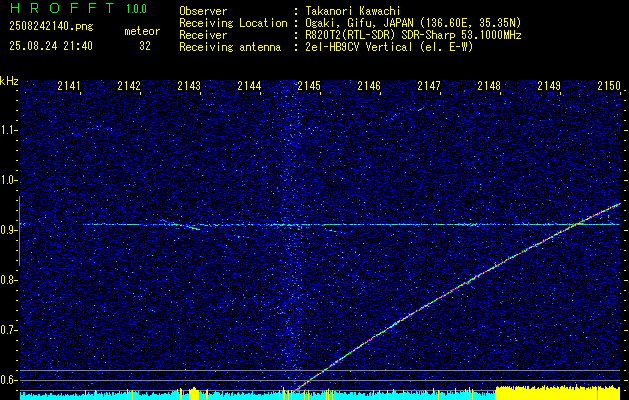This screenshot has width=629, height=400.
Task: Click time axis label 2146
Action: (369, 86)
